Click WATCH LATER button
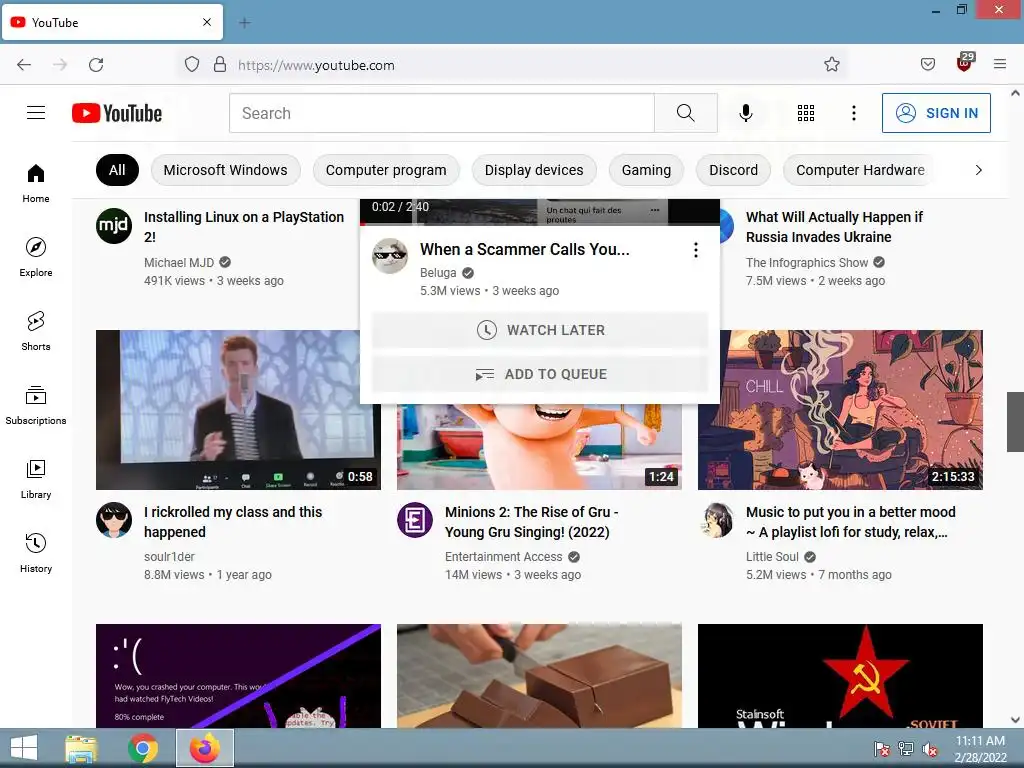Image resolution: width=1024 pixels, height=768 pixels. 540,330
